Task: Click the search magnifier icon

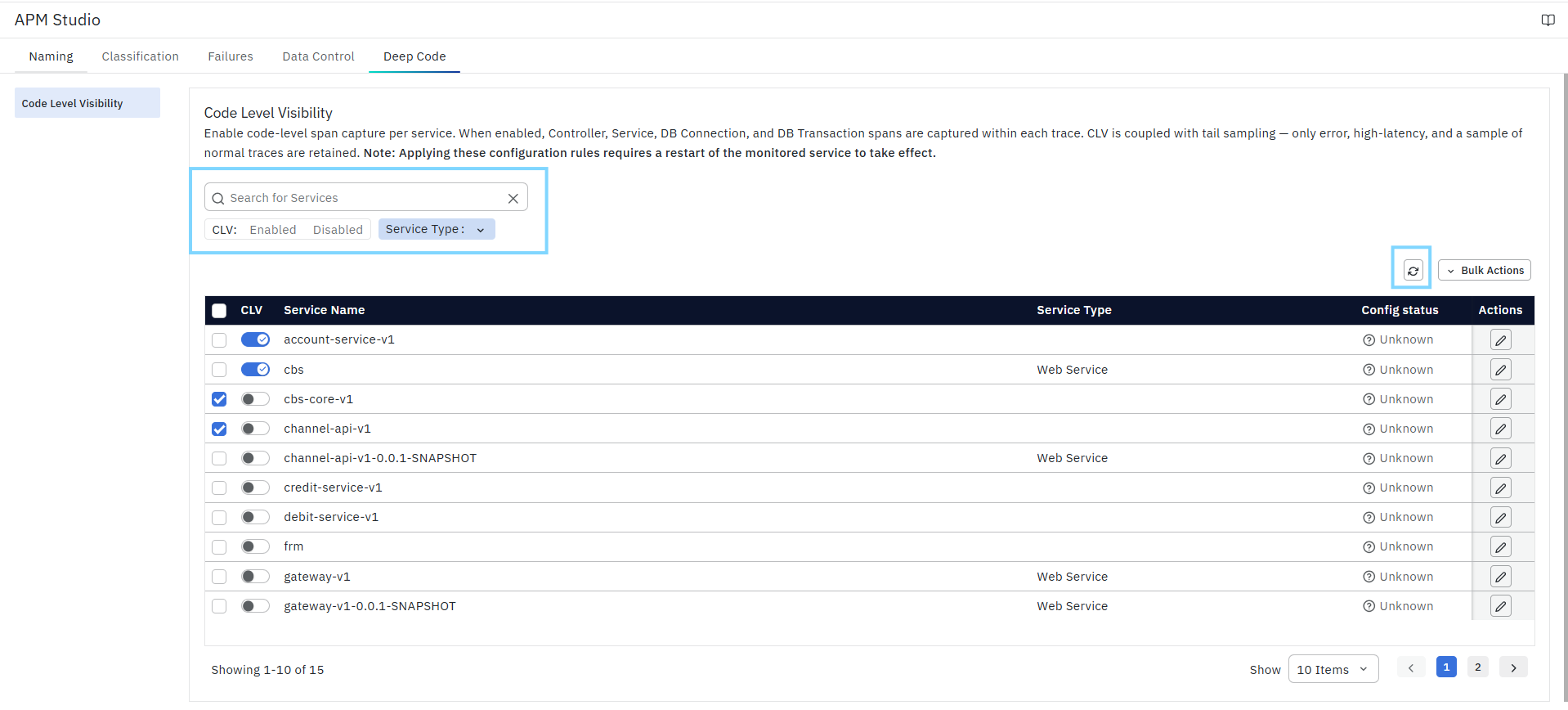Action: (x=217, y=198)
